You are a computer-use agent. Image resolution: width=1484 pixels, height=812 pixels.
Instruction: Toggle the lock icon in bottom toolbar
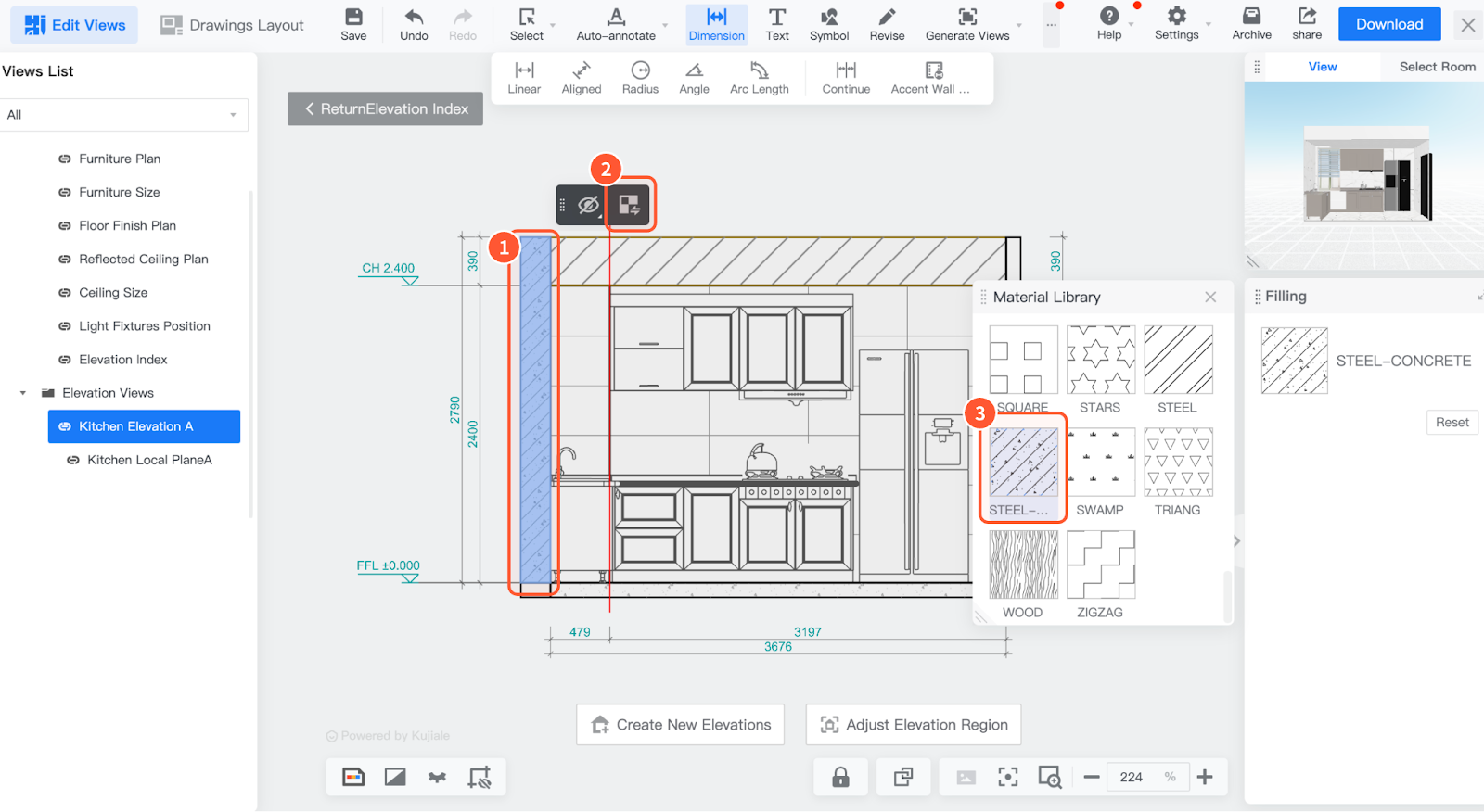[840, 777]
